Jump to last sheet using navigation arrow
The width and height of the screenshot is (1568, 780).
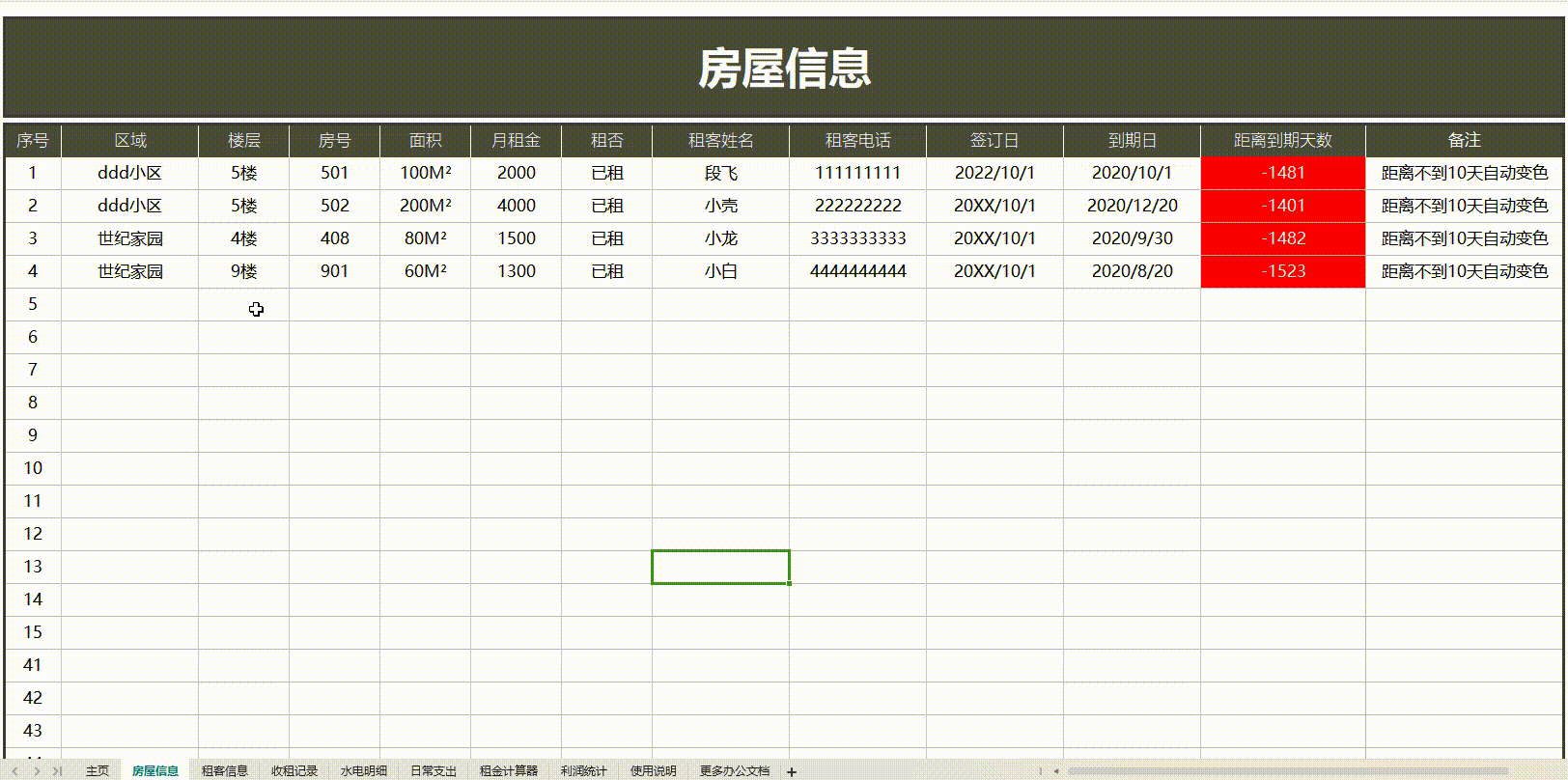point(57,771)
